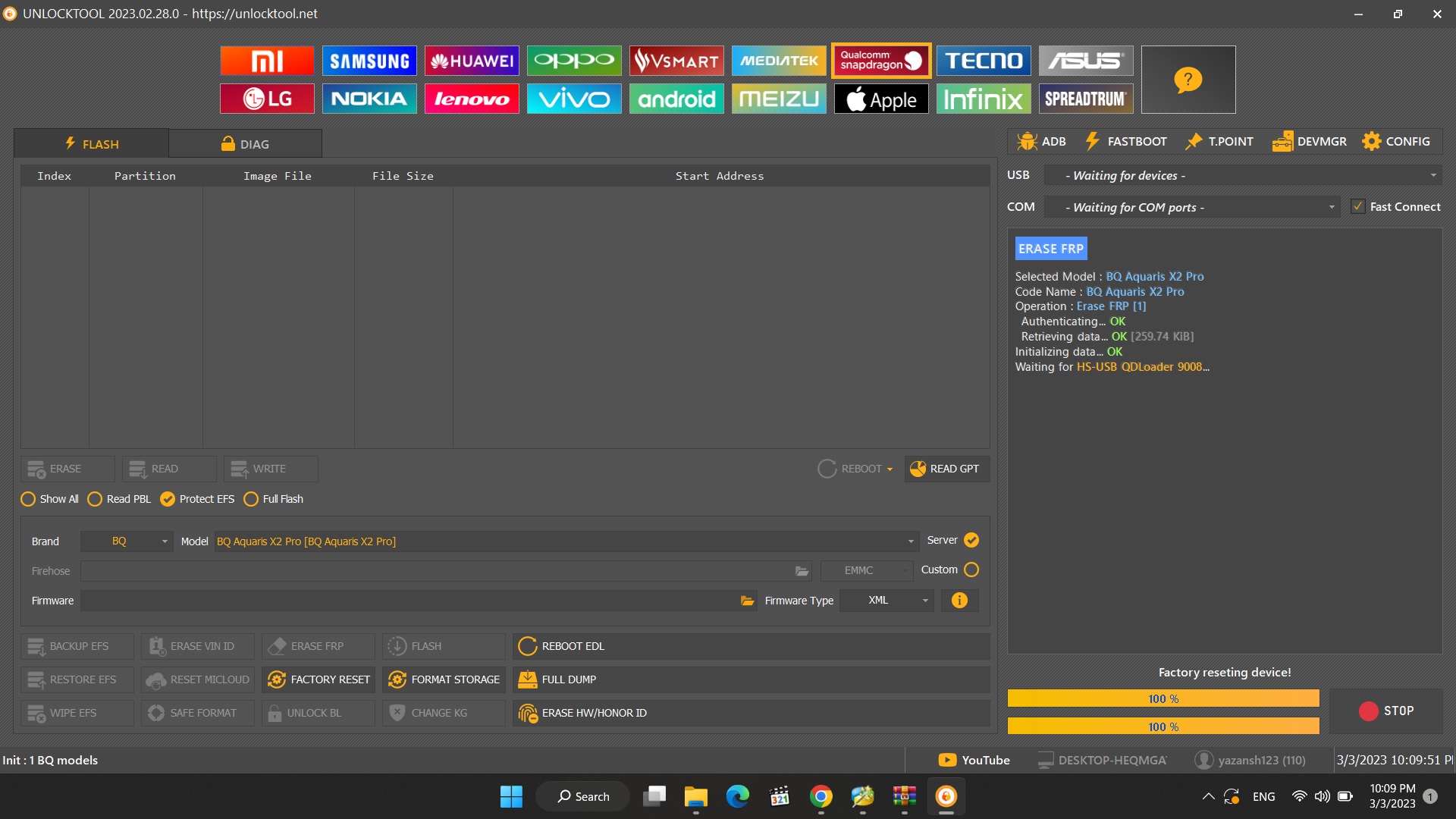Open the T.POINT tool

click(1219, 141)
